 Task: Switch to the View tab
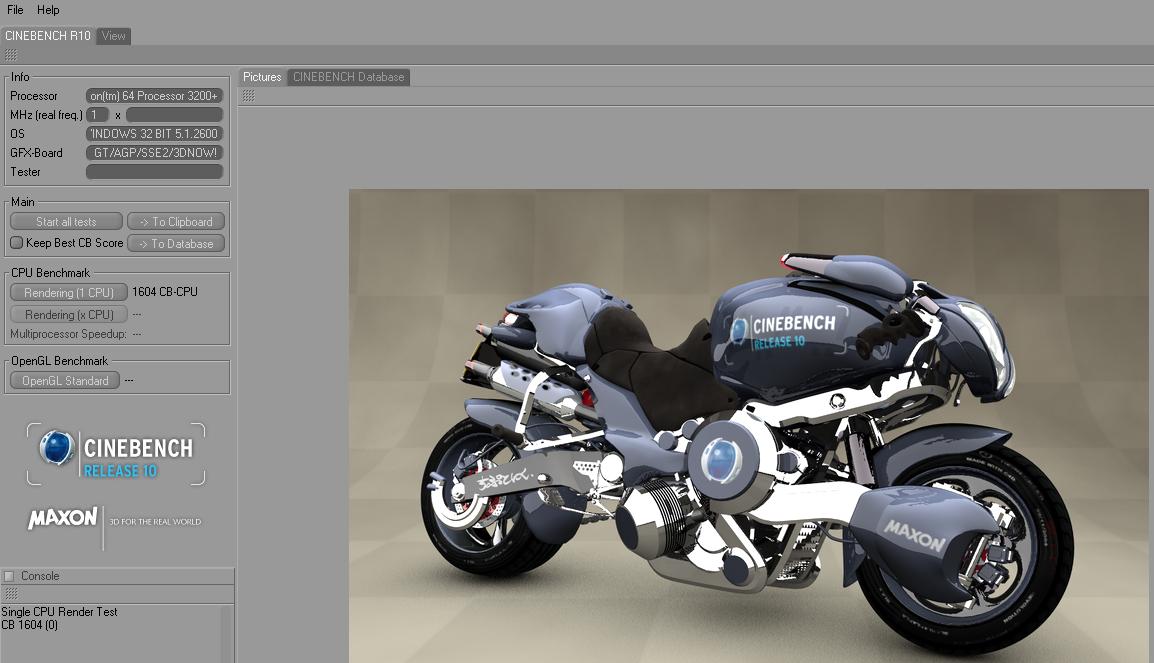[113, 36]
